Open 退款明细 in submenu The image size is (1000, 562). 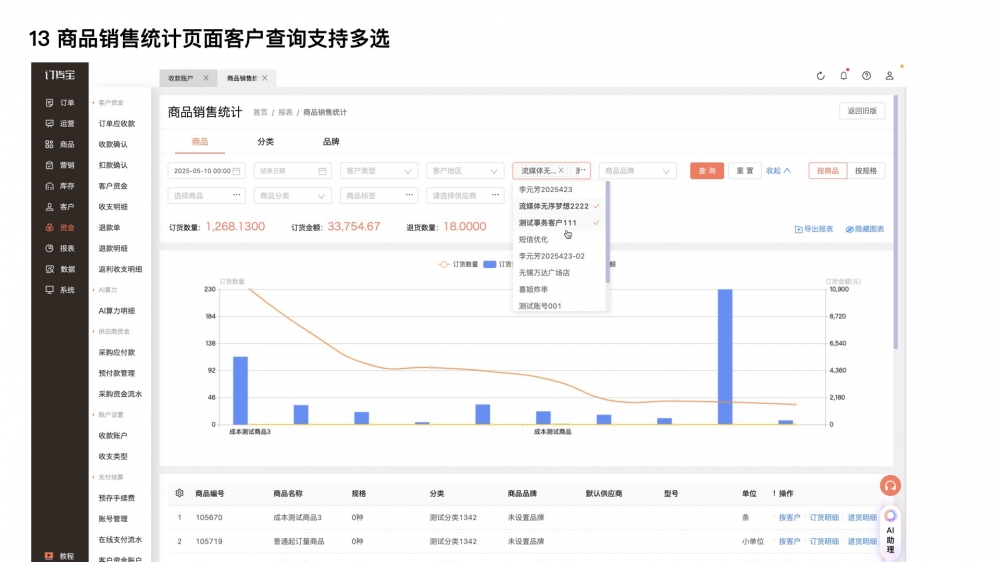coord(113,249)
